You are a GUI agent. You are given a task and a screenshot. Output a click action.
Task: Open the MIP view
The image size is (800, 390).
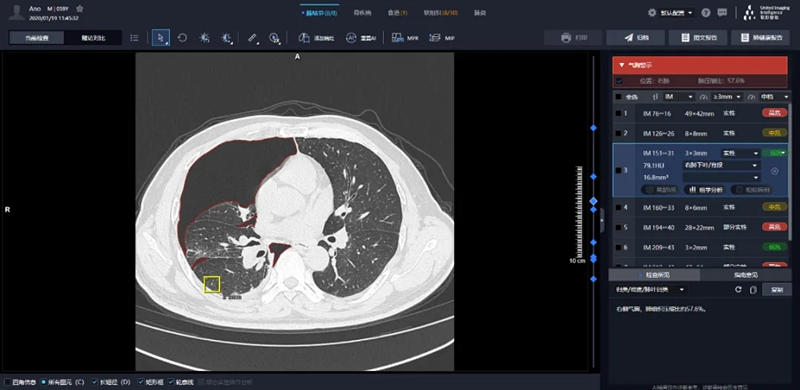coord(442,38)
